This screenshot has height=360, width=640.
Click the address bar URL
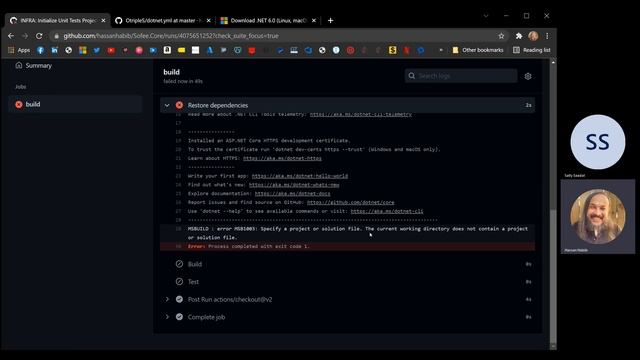[171, 36]
